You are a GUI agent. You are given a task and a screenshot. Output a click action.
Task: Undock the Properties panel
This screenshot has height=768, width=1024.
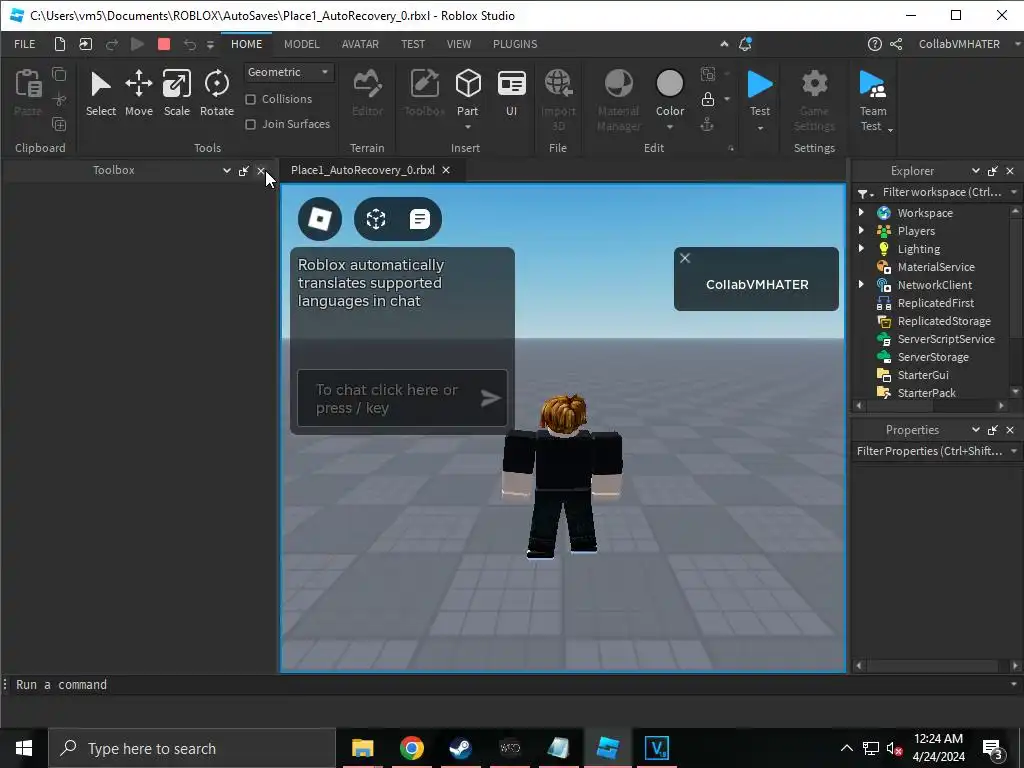(x=993, y=430)
